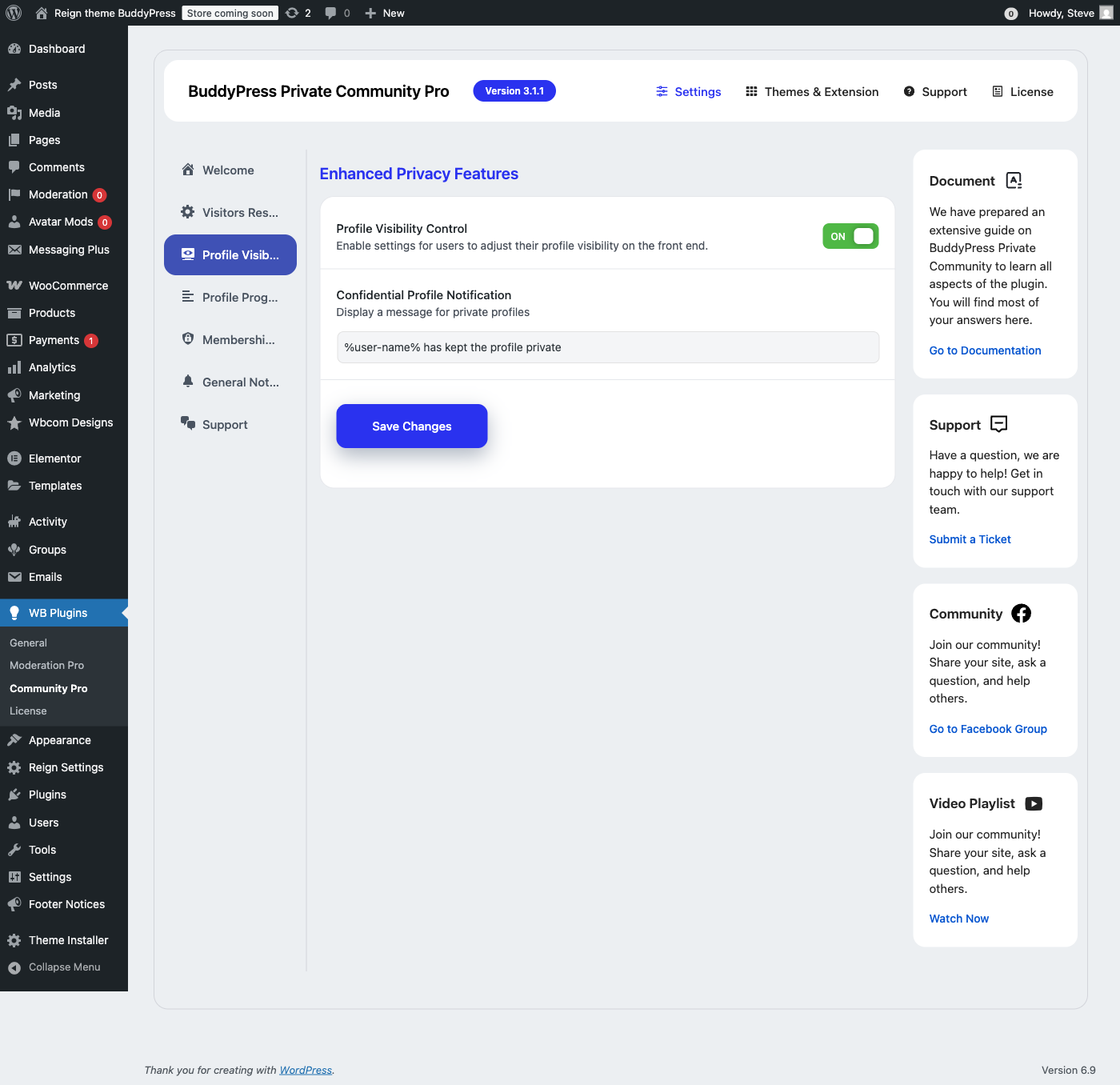
Task: Click Submit a Ticket link
Action: [970, 538]
